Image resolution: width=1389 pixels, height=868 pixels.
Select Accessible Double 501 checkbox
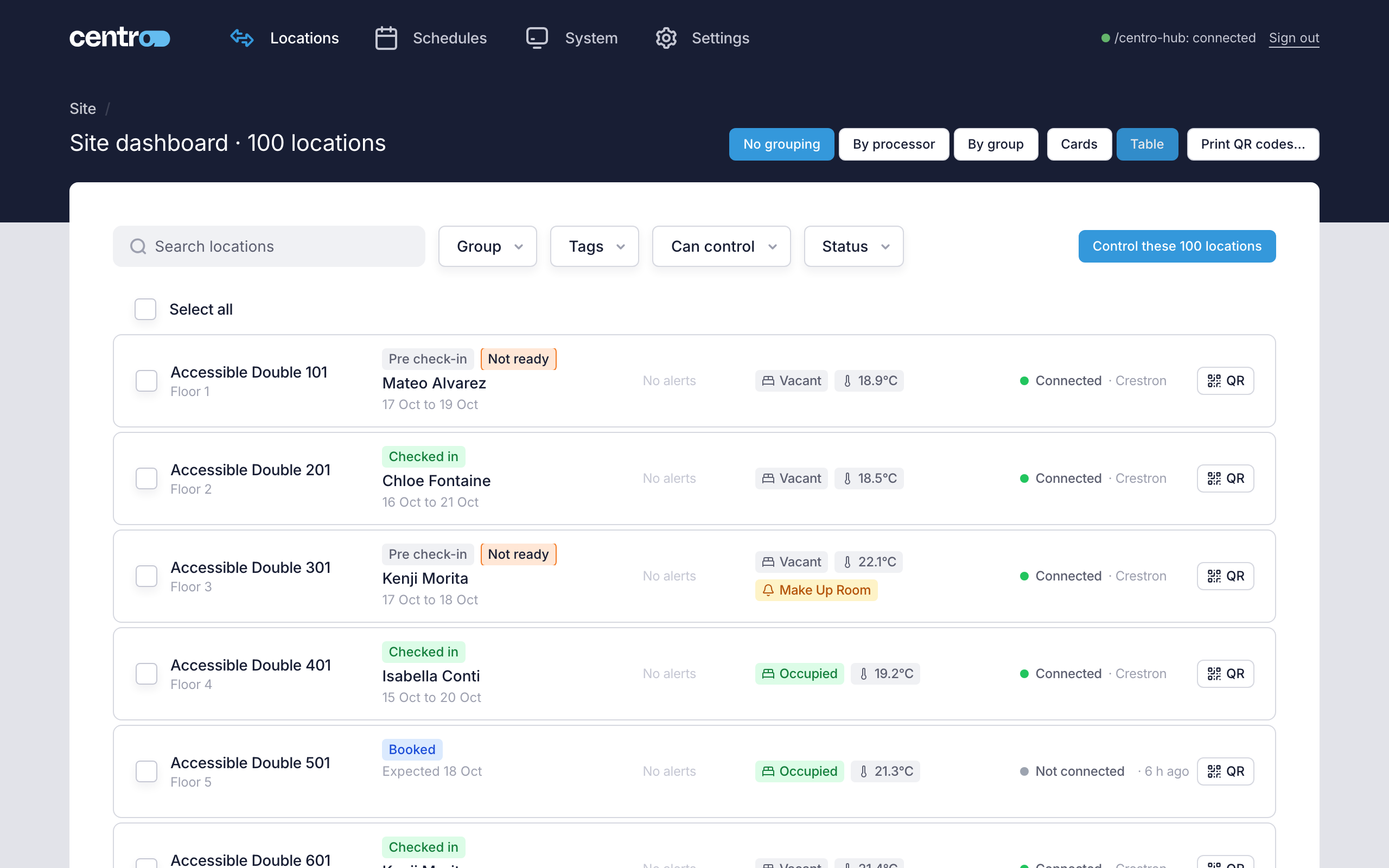(x=146, y=771)
